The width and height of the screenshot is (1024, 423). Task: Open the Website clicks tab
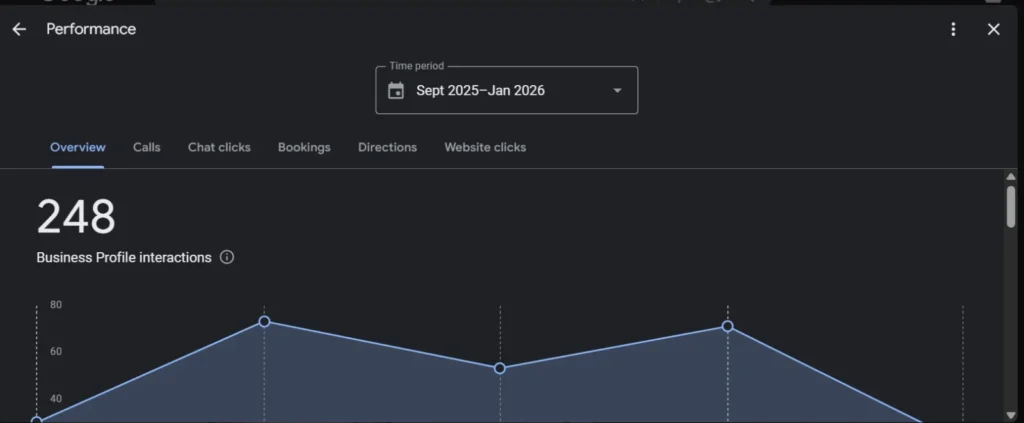(x=485, y=147)
